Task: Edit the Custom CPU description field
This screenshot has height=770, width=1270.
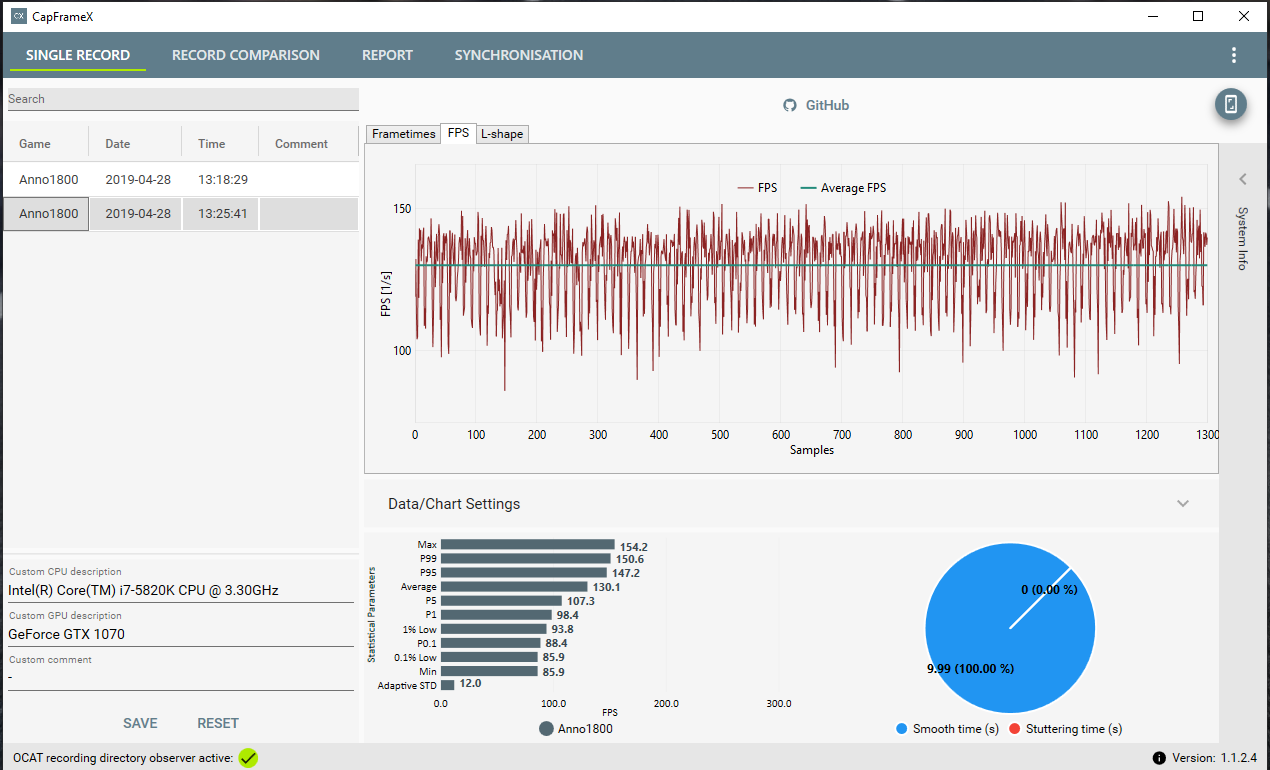Action: point(181,590)
